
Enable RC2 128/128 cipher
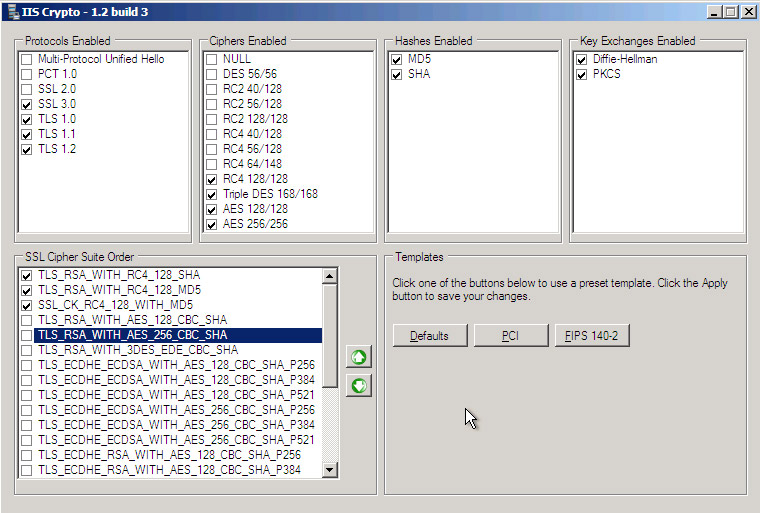(x=211, y=119)
